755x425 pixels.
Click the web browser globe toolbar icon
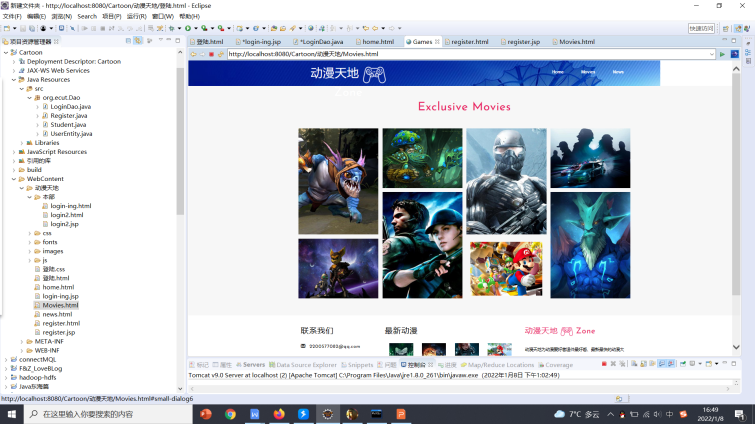point(311,28)
